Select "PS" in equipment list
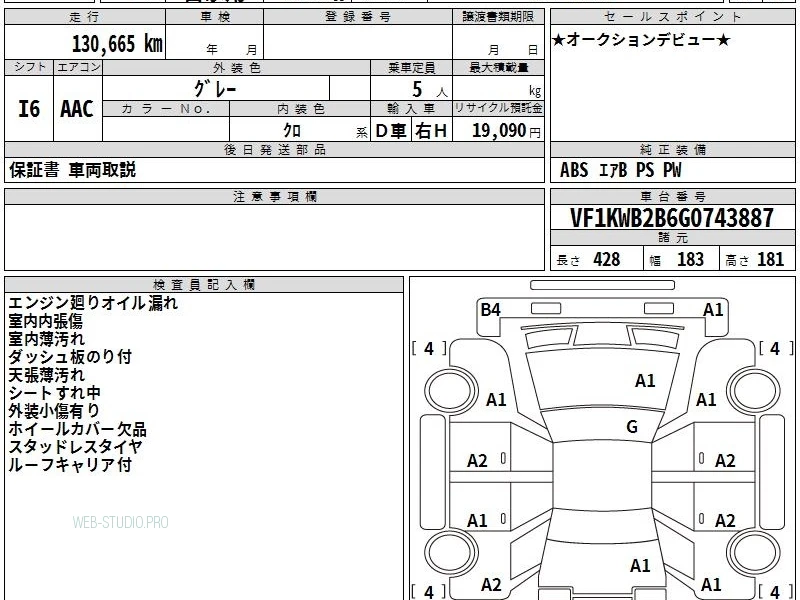 [645, 170]
